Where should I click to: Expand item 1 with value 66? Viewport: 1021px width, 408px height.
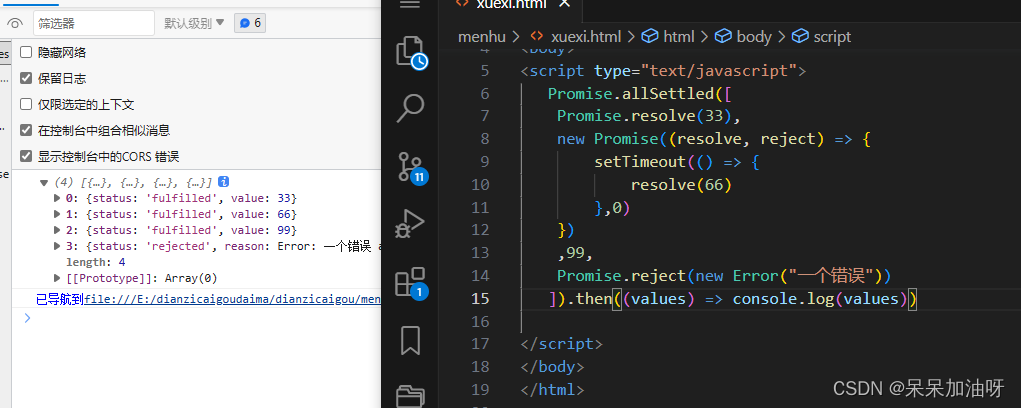tap(57, 214)
